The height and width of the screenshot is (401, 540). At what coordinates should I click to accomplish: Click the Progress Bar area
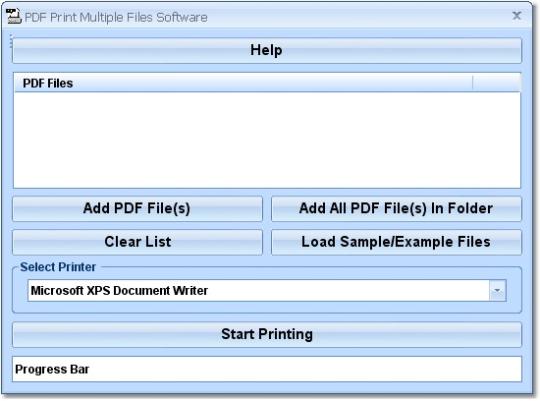[x=267, y=369]
